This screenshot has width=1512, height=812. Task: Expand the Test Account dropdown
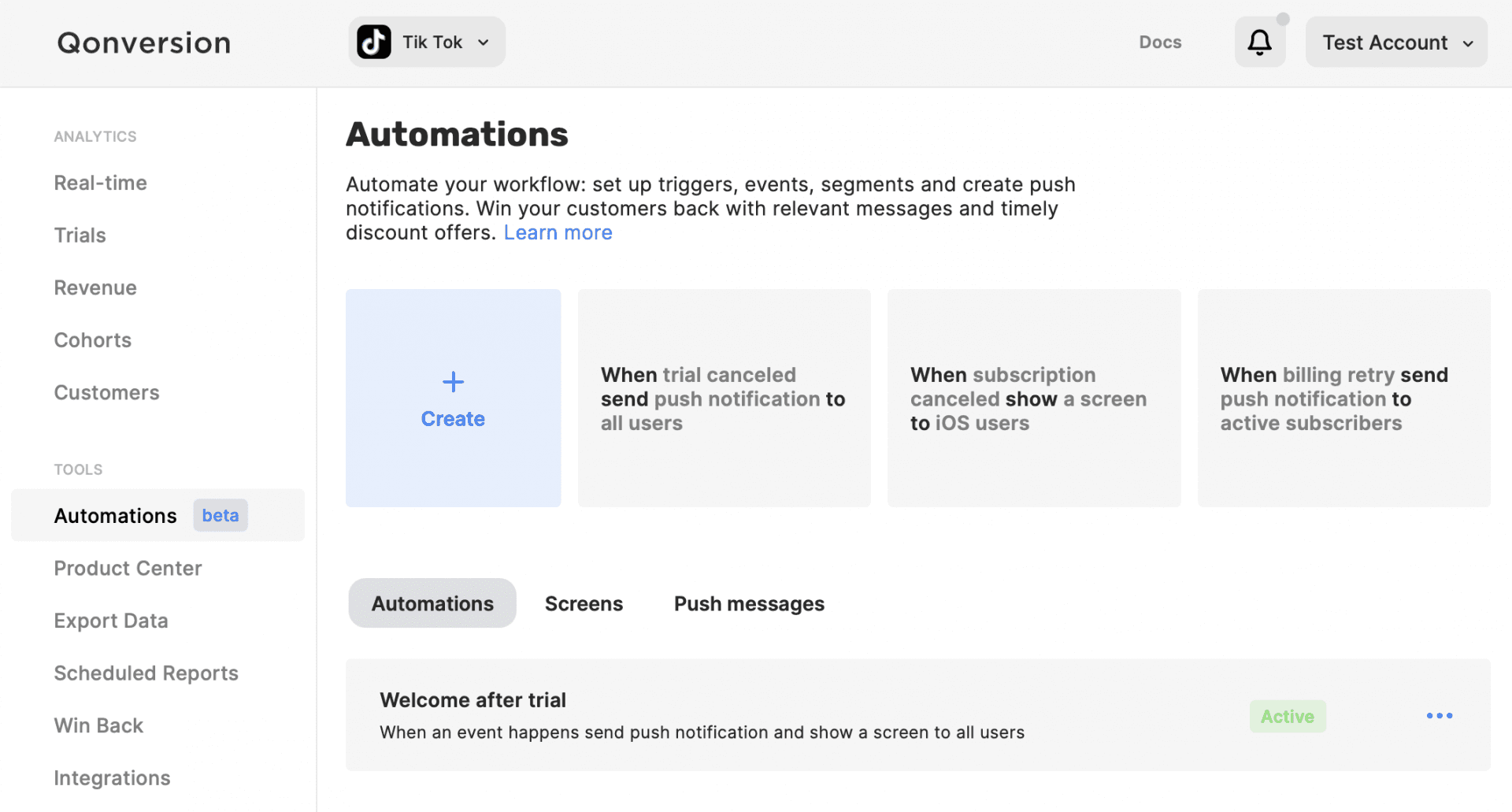[1395, 42]
